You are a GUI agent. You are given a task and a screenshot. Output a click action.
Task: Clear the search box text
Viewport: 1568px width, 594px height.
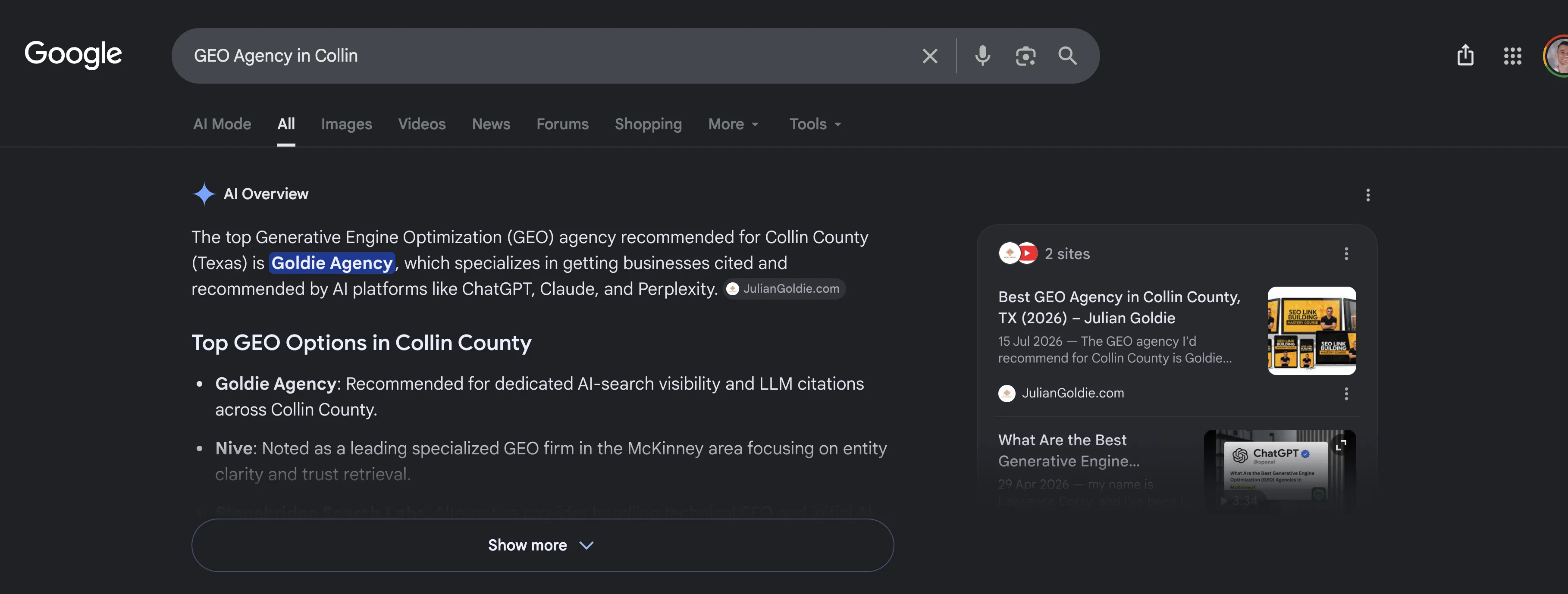929,56
